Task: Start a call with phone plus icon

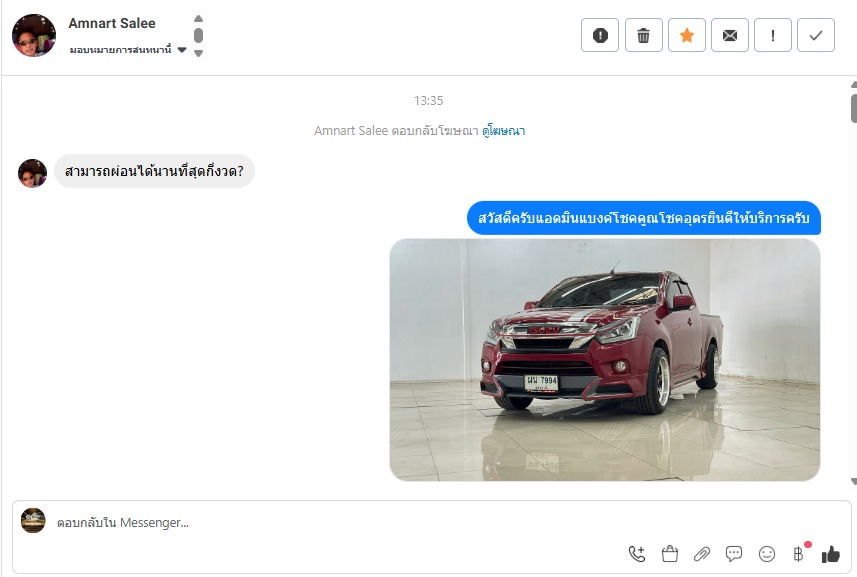Action: coord(637,554)
